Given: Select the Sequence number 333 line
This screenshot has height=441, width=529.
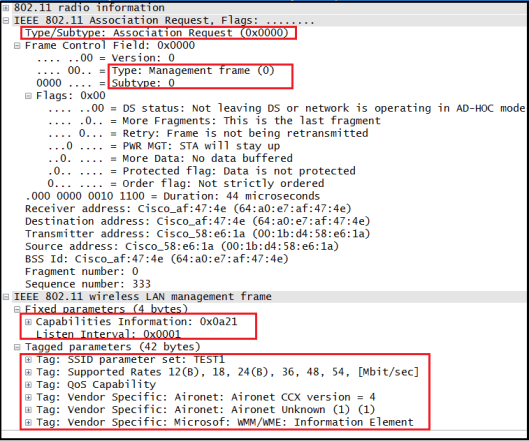Looking at the screenshot, I should 88,284.
